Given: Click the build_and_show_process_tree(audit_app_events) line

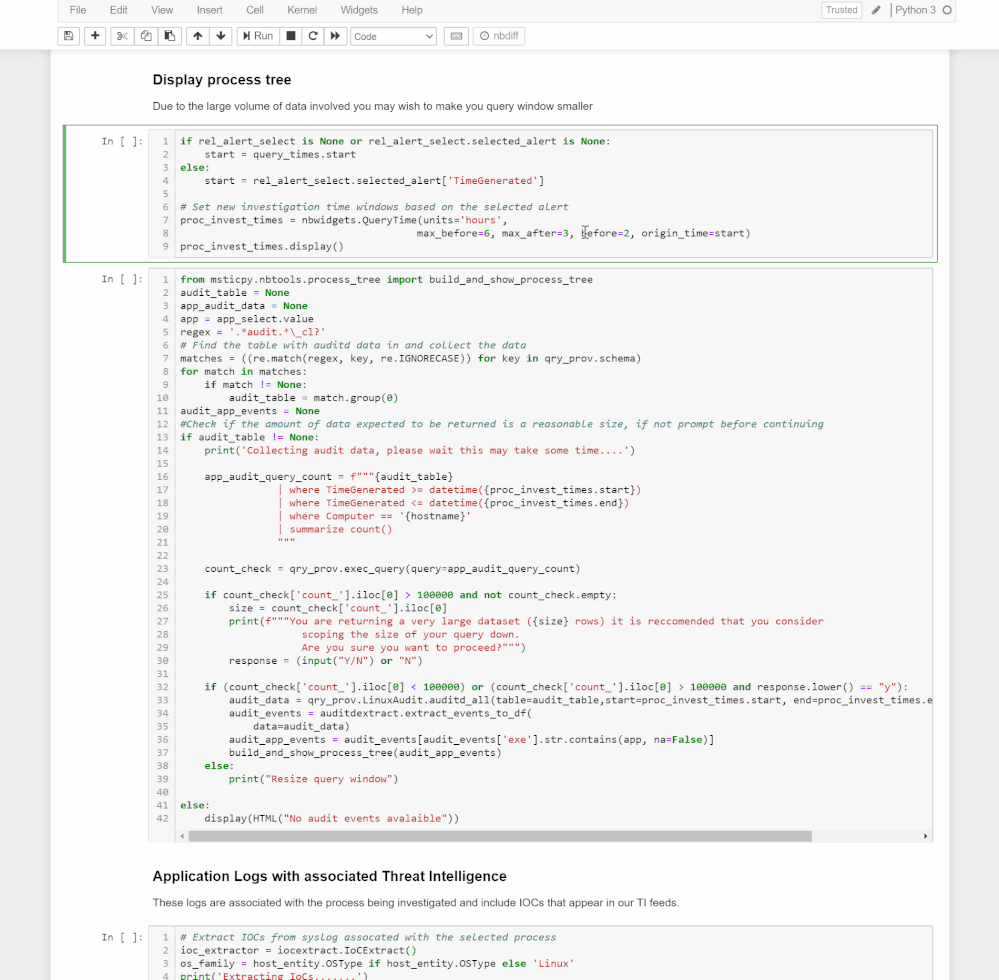Looking at the screenshot, I should coord(365,753).
